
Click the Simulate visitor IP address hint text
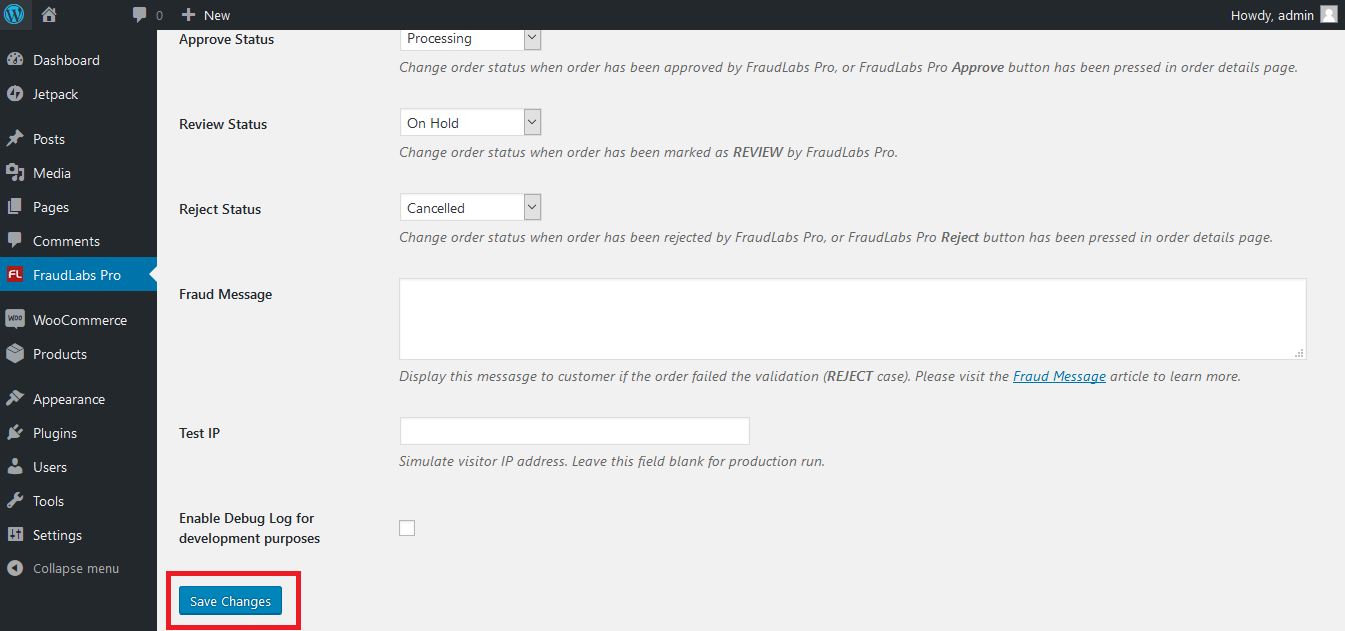point(612,462)
